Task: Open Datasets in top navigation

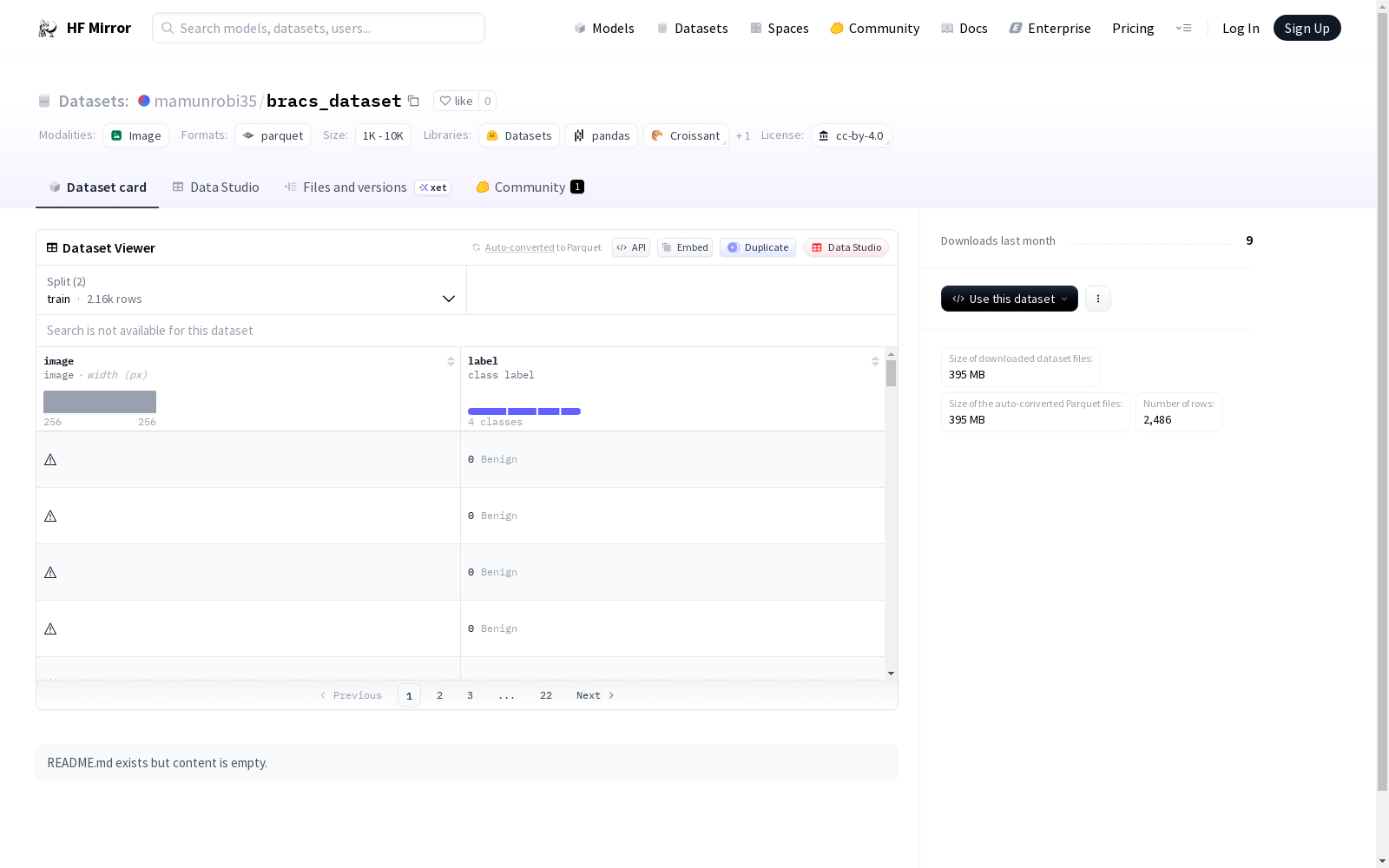Action: 693,29
